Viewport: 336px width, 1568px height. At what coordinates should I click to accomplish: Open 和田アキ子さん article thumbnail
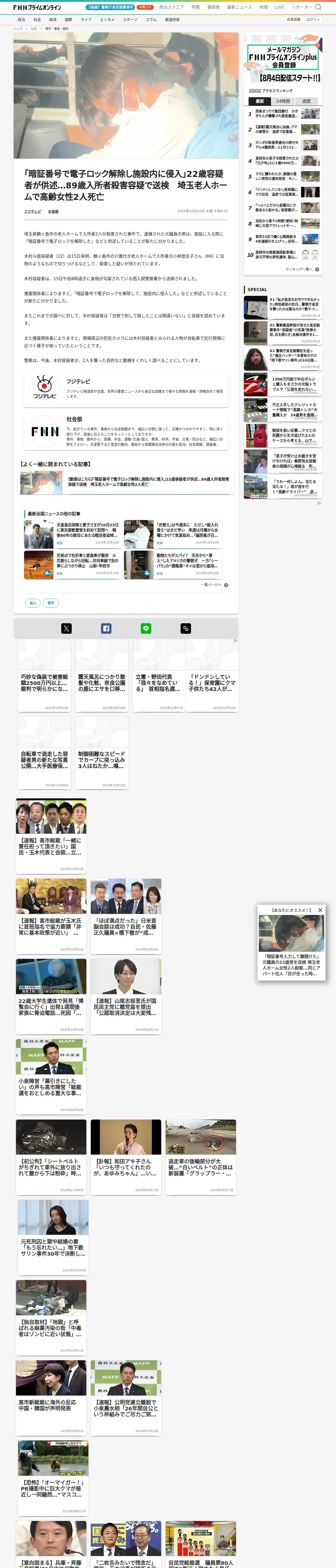pos(126,1138)
